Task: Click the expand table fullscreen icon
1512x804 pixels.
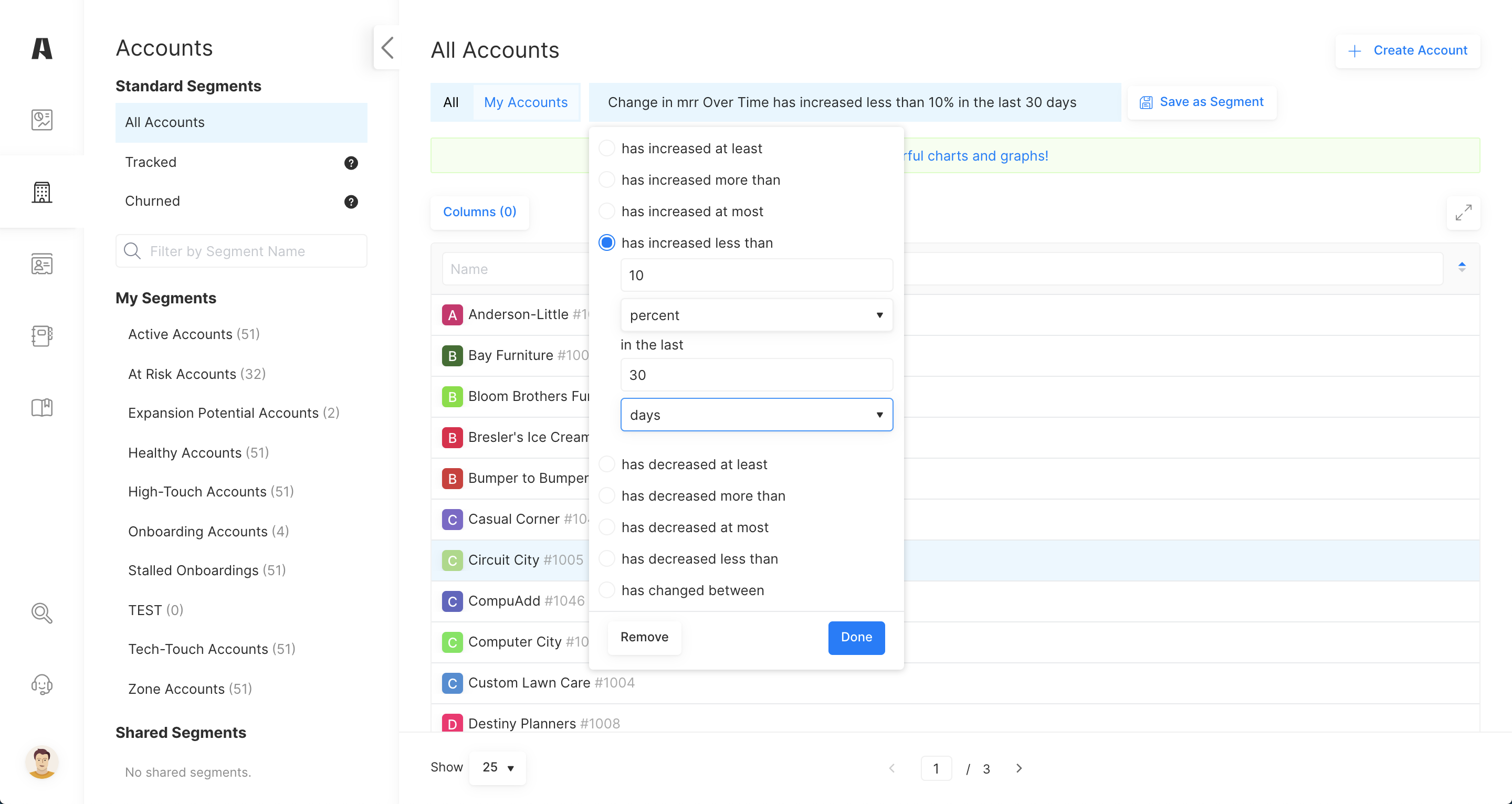Action: 1463,213
